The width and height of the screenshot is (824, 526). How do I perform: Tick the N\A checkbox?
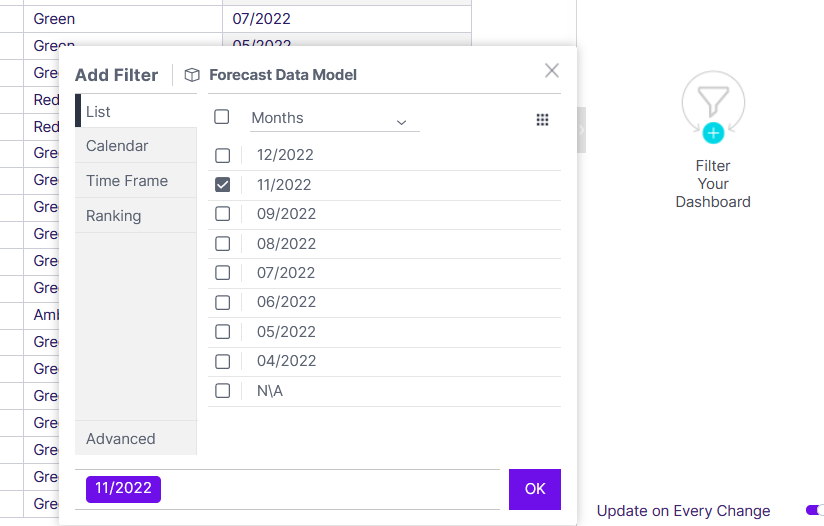pyautogui.click(x=223, y=391)
